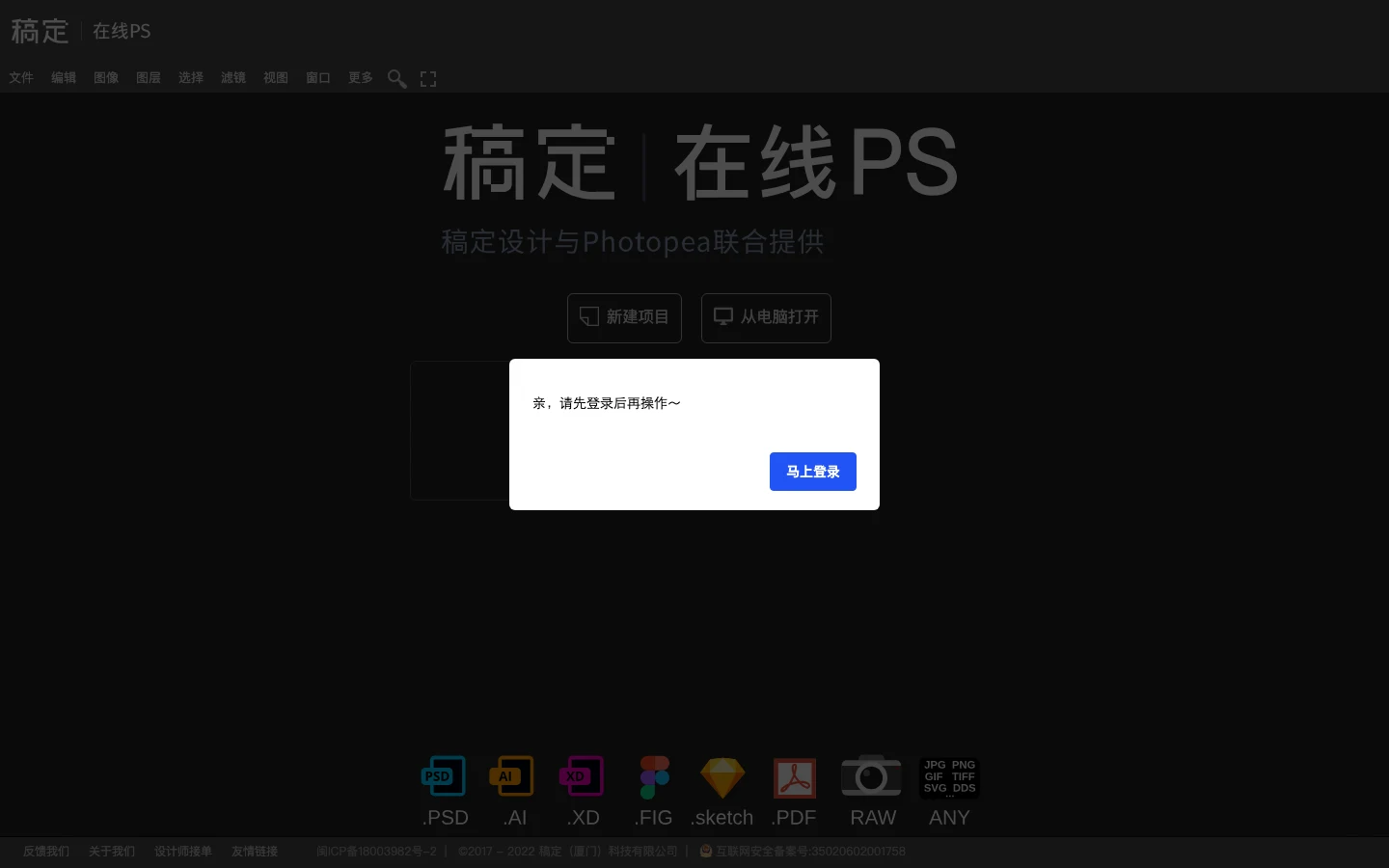
Task: Click the 稿定设计与Photopea联合提供 subtitle
Action: point(633,241)
